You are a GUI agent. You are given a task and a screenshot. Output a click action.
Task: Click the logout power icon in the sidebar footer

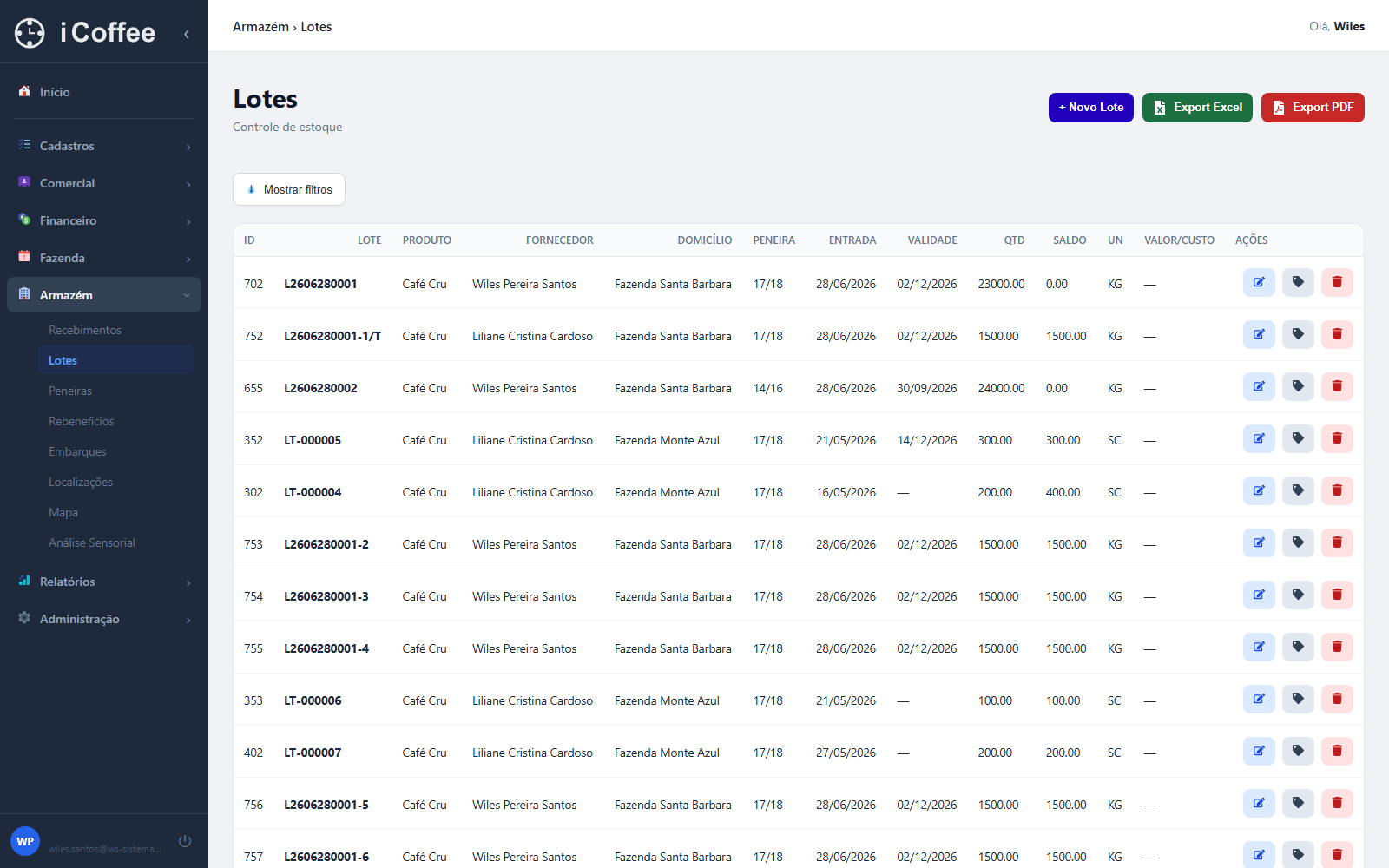[x=185, y=841]
